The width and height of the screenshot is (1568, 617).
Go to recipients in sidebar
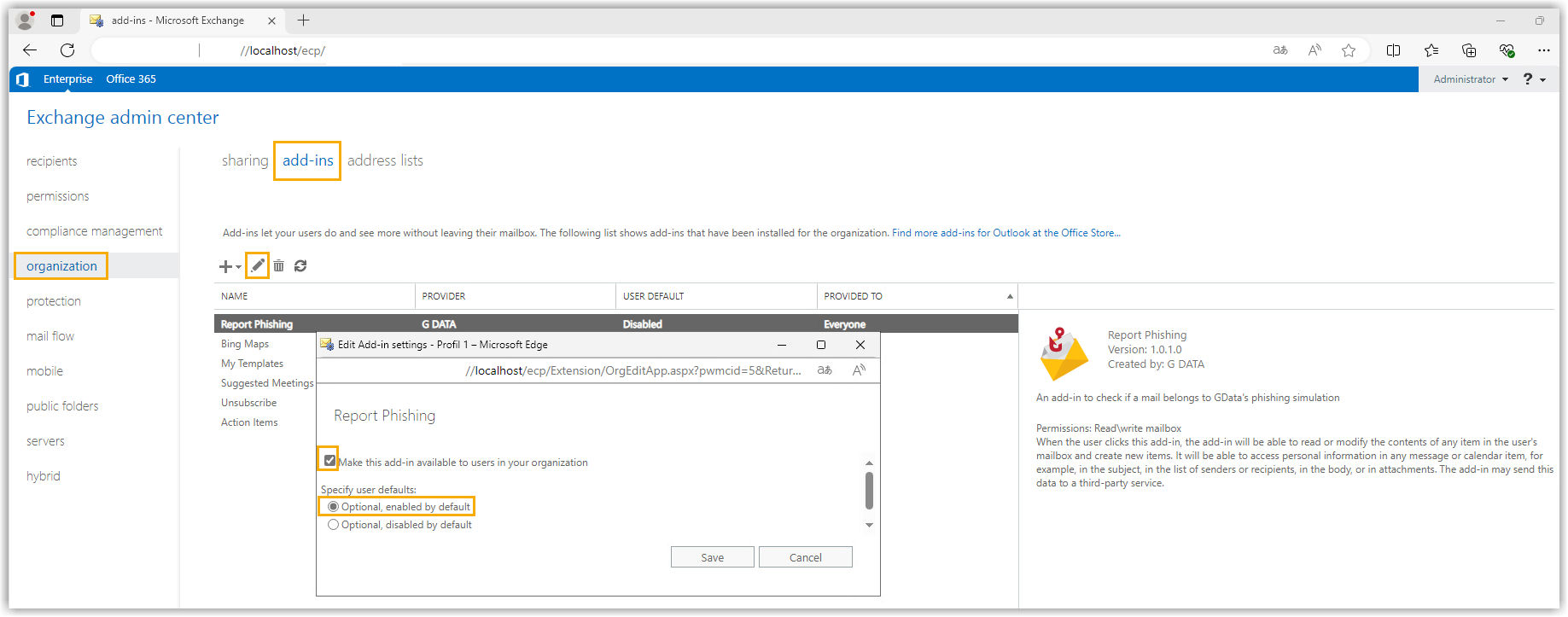coord(52,161)
